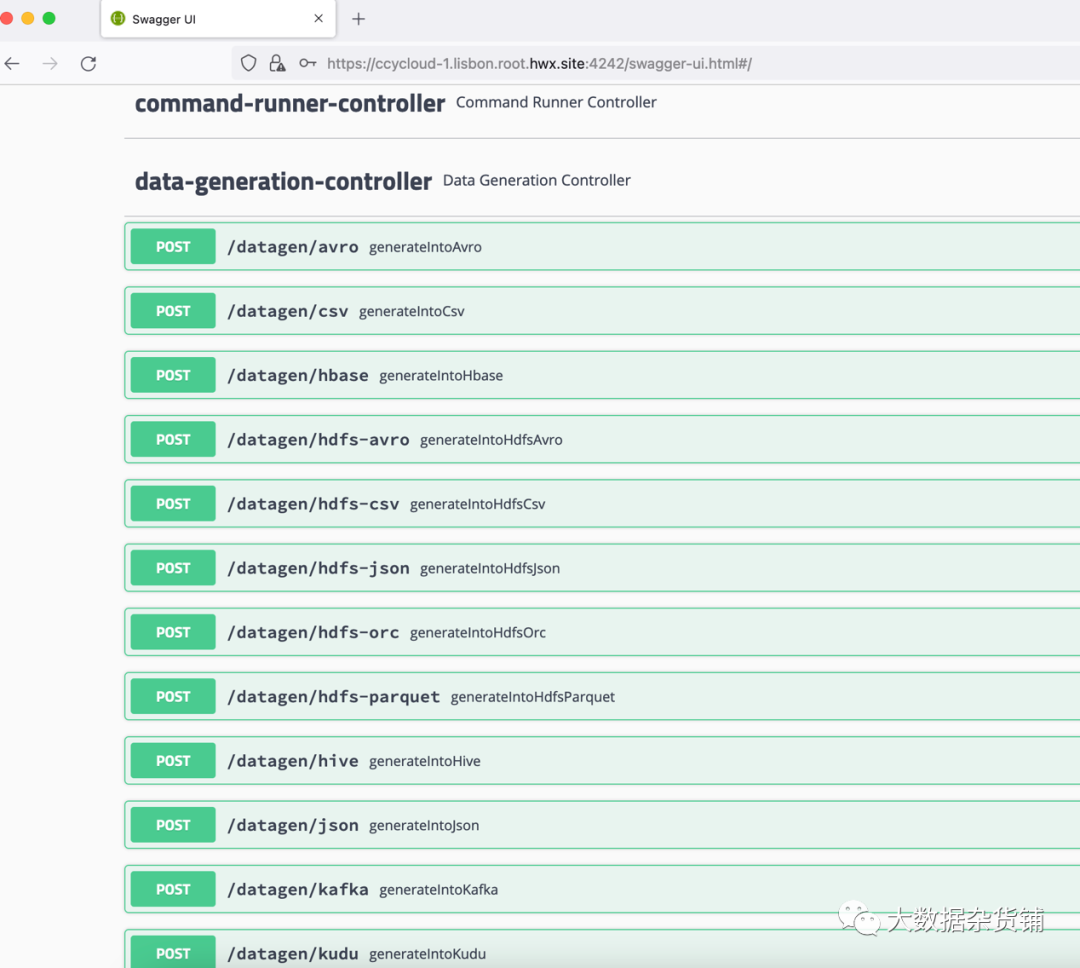Open a new tab with plus button
Image resolution: width=1080 pixels, height=968 pixels.
tap(358, 19)
